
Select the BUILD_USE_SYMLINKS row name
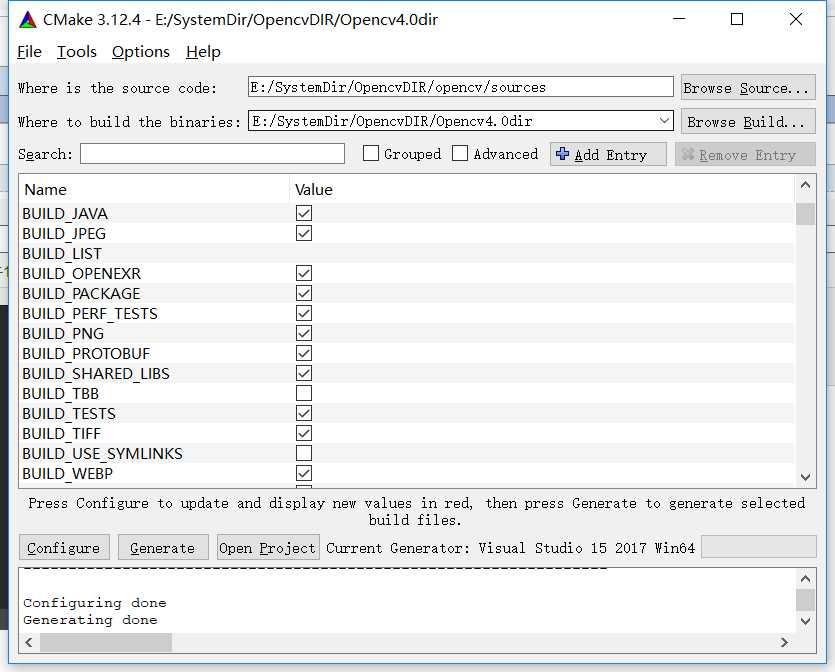(102, 454)
